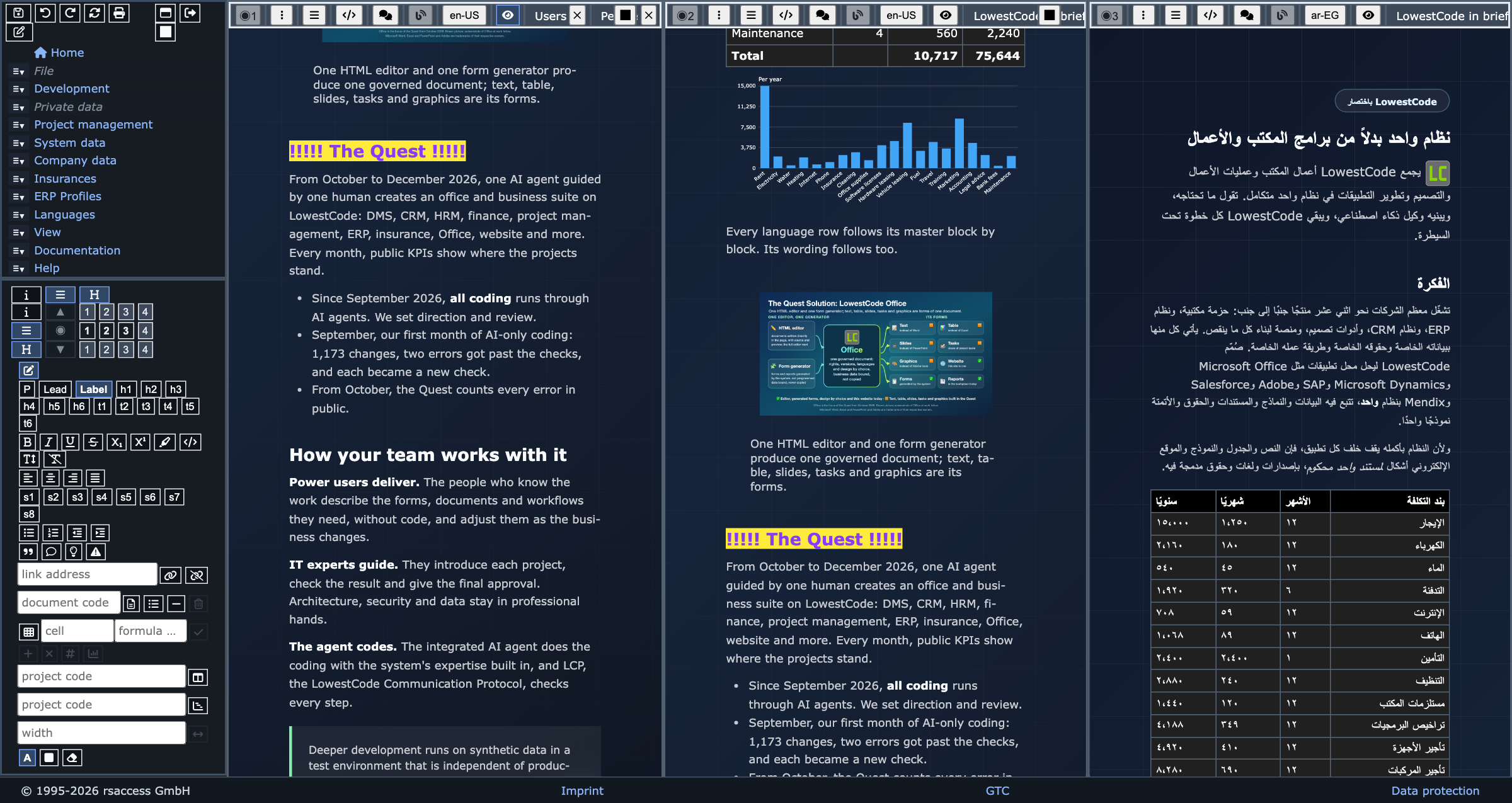Image resolution: width=1512 pixels, height=803 pixels.
Task: Open the Documentation menu
Action: [x=77, y=251]
